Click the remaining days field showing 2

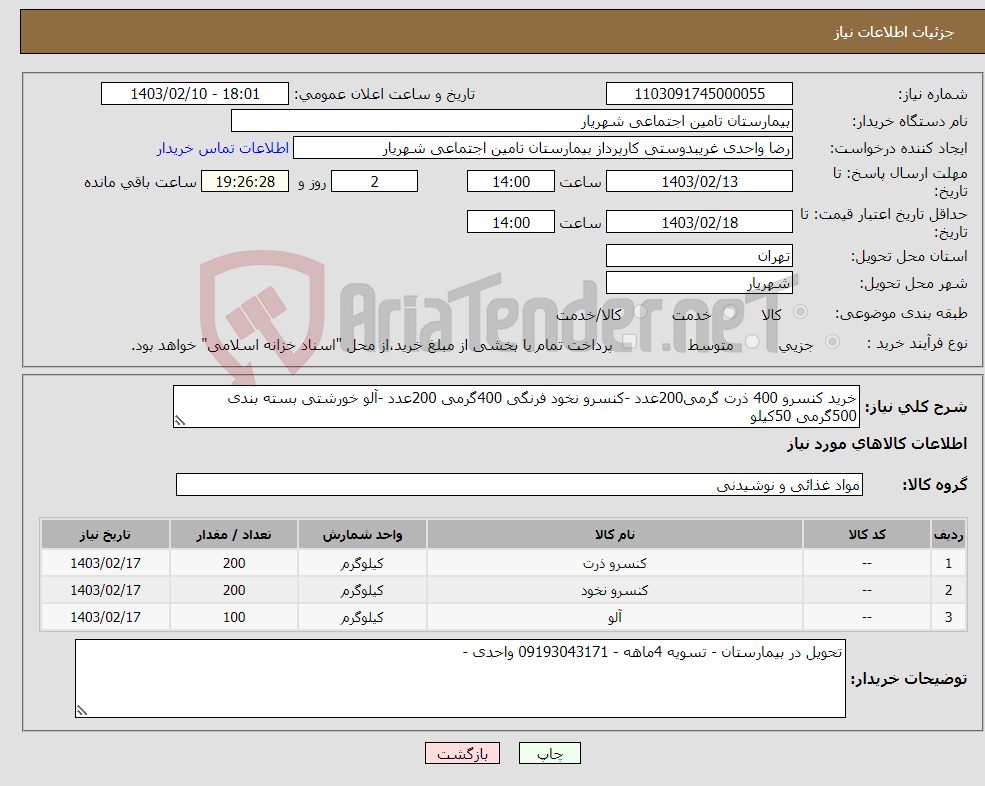click(374, 182)
